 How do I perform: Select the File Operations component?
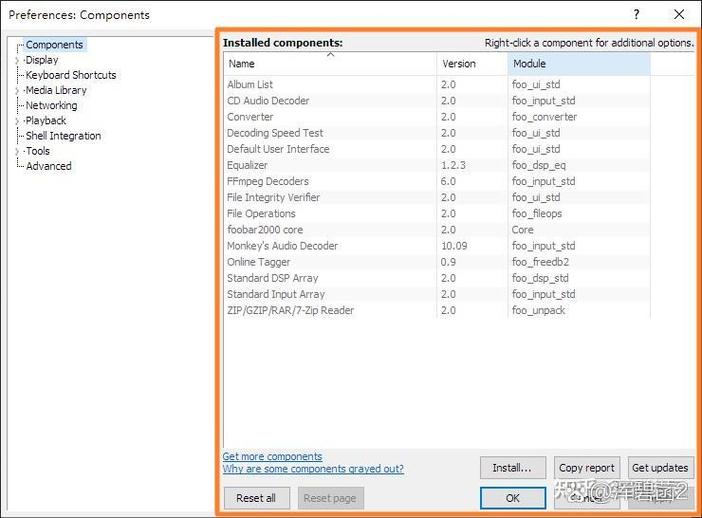[437, 213]
